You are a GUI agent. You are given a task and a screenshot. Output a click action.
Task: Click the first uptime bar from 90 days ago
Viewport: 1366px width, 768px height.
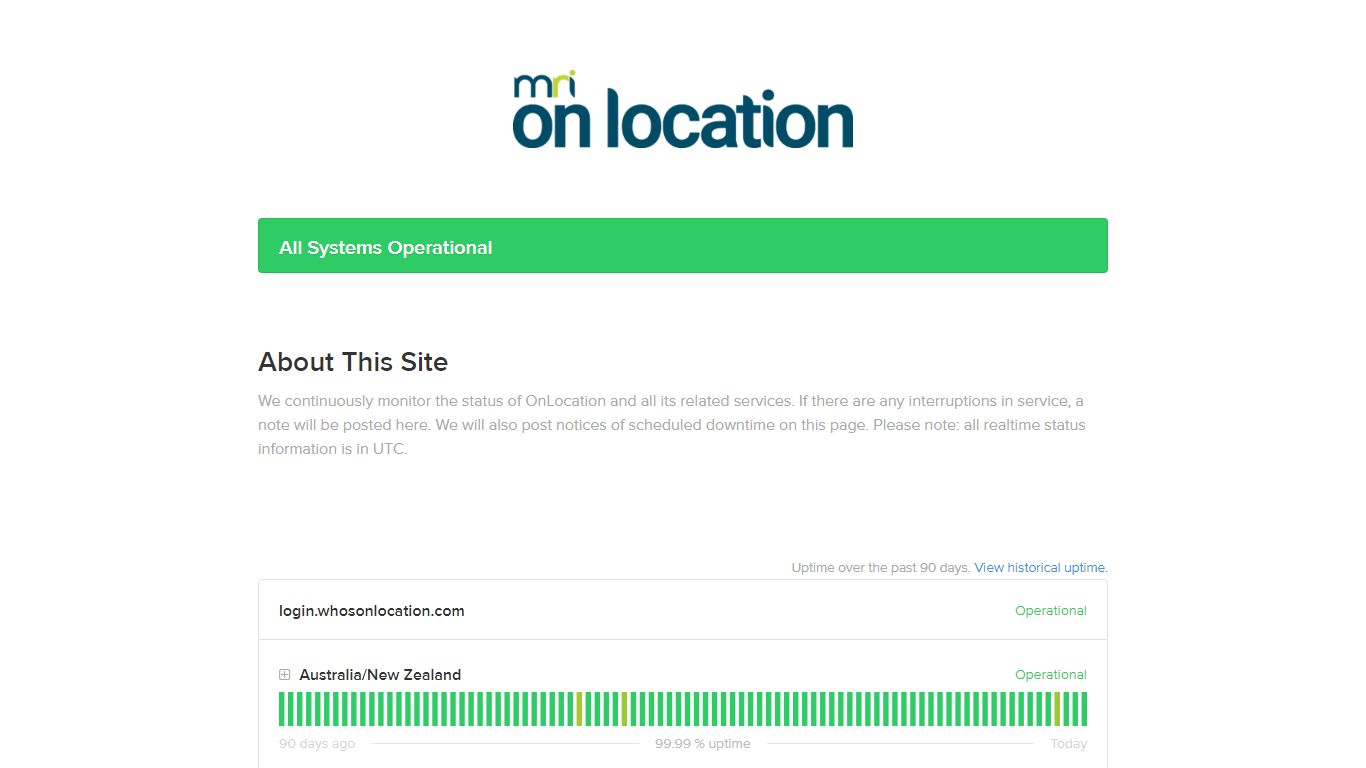coord(282,709)
